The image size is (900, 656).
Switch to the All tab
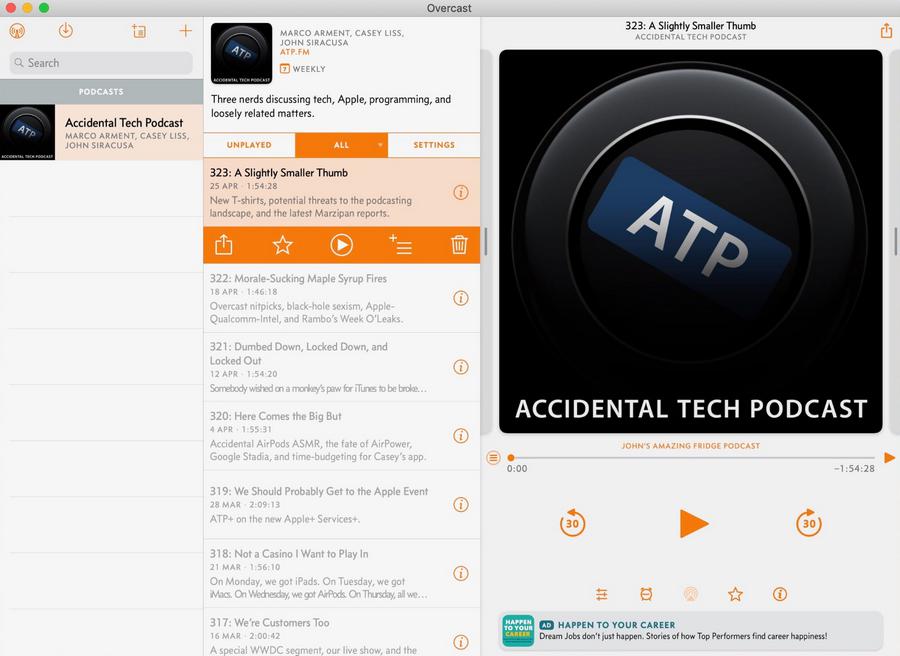pos(341,145)
